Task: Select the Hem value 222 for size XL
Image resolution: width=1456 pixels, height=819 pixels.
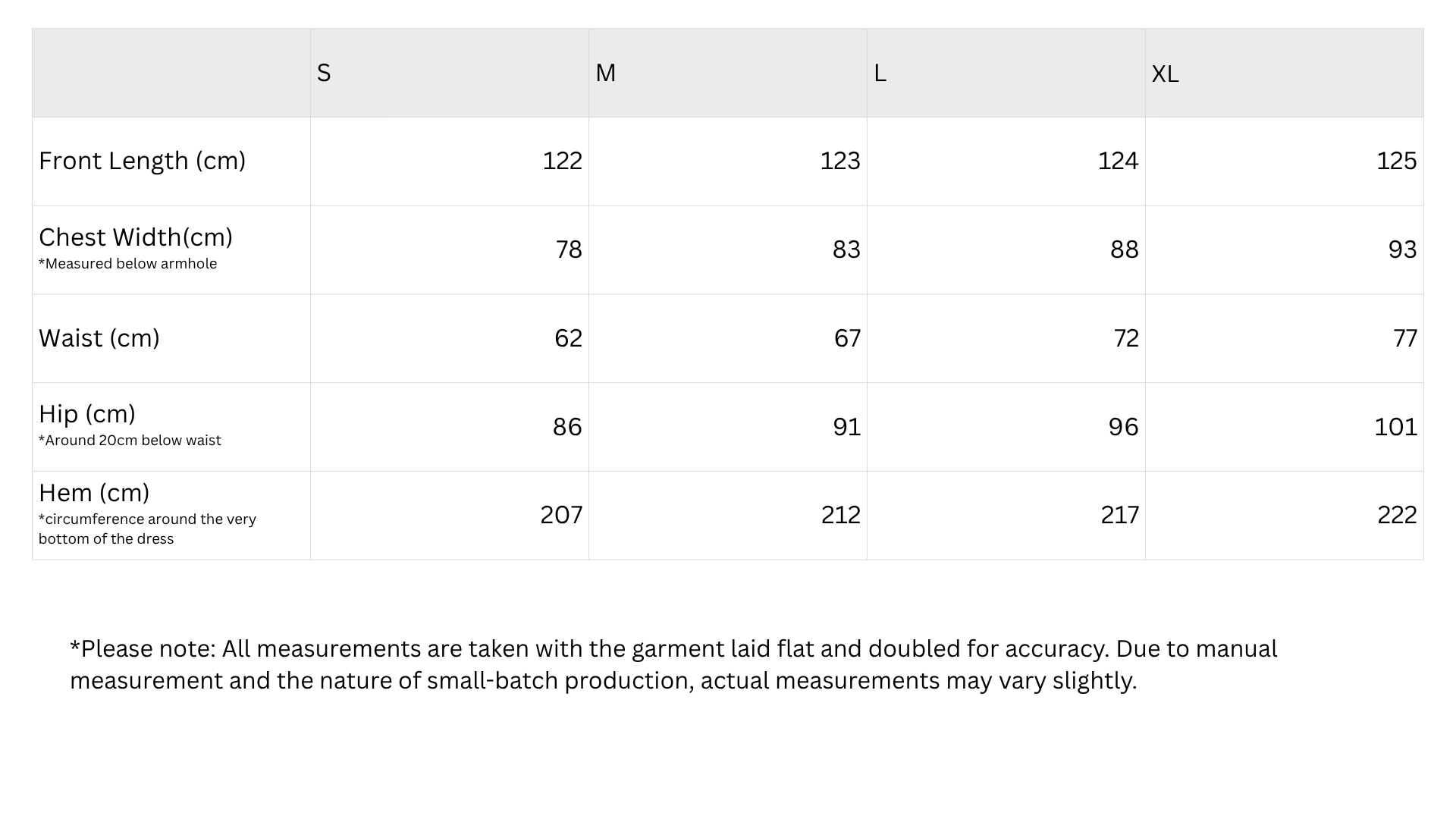Action: pyautogui.click(x=1397, y=515)
